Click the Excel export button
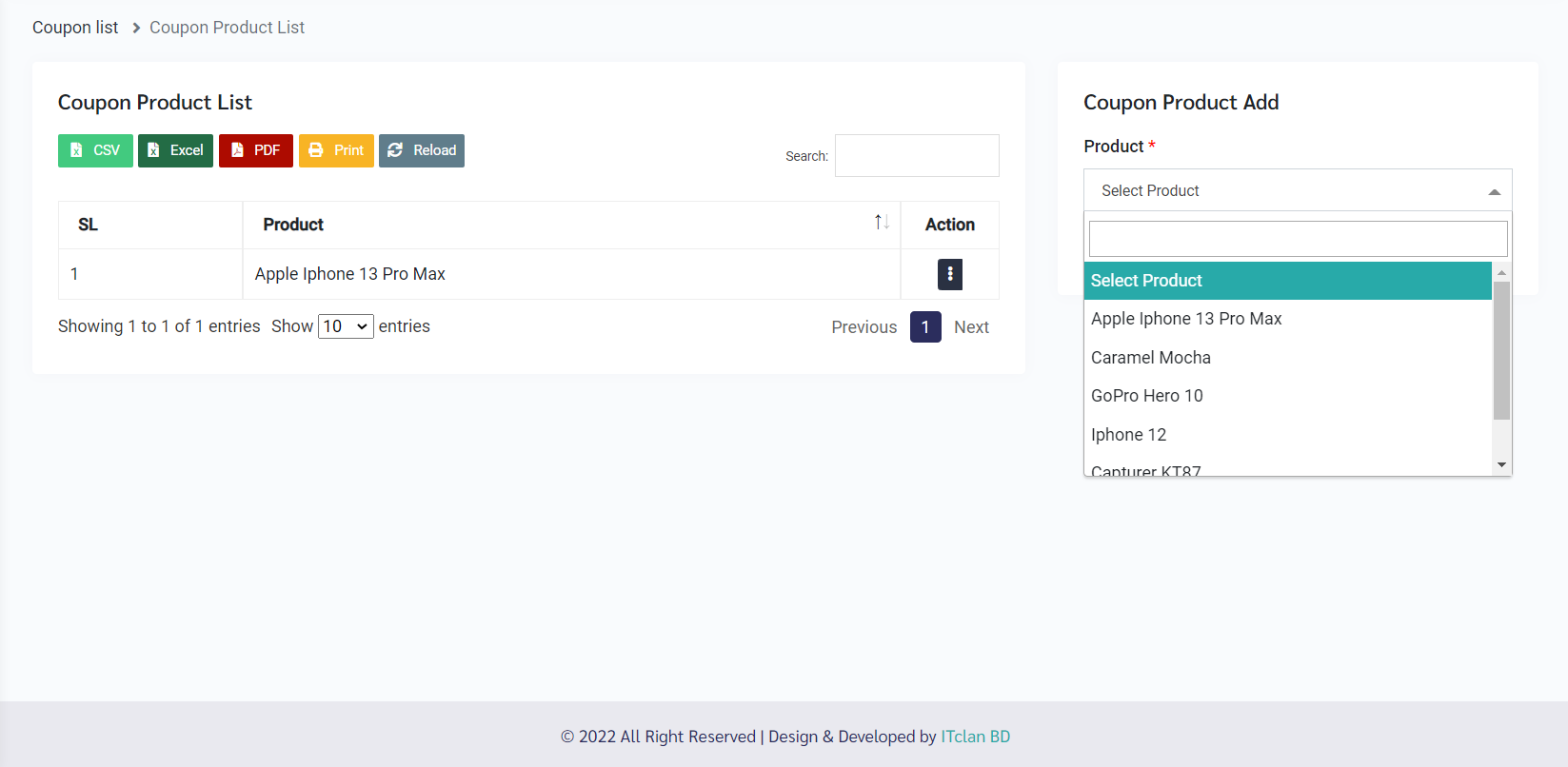The image size is (1568, 767). click(175, 150)
